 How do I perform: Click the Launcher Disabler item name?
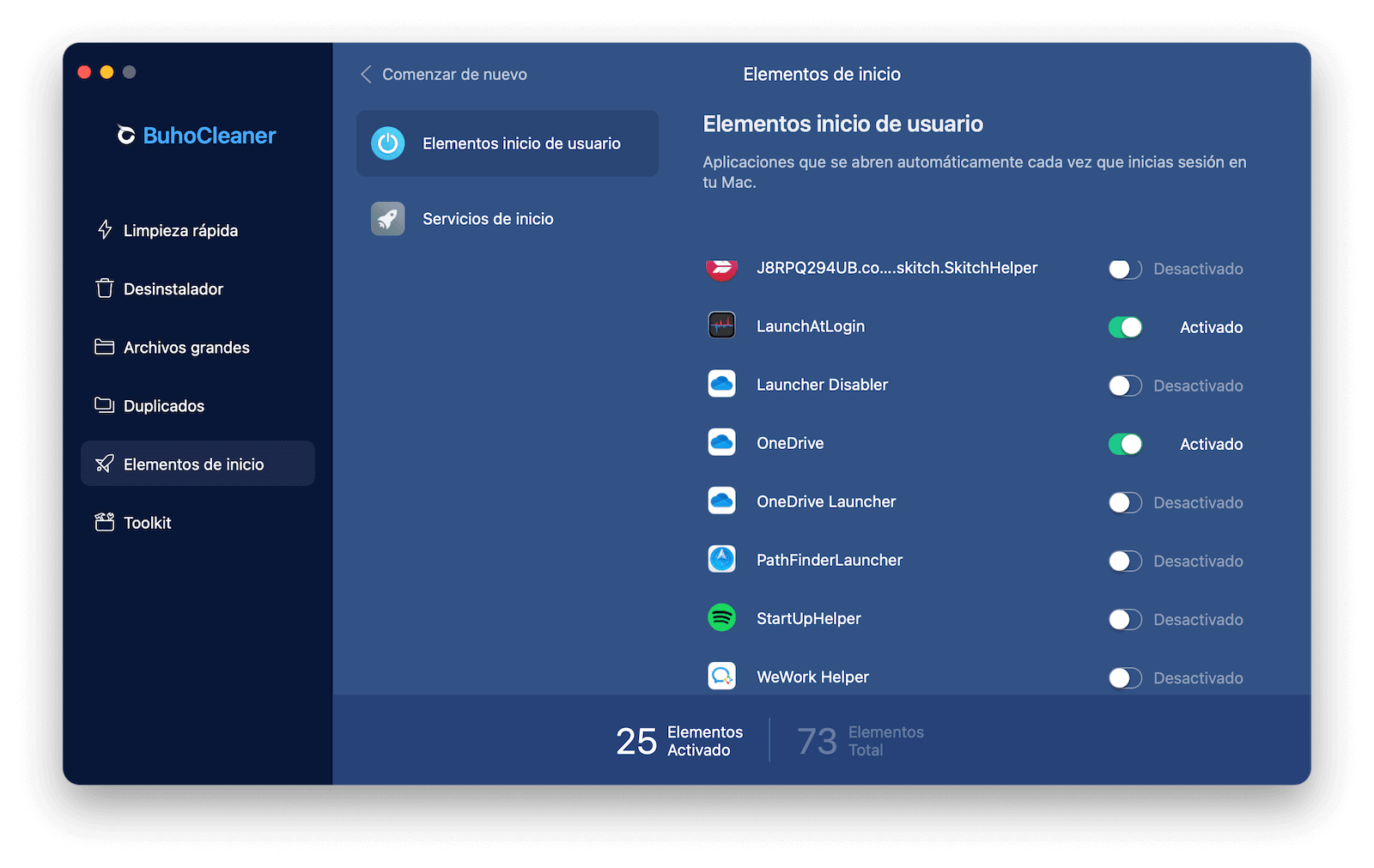(x=822, y=385)
